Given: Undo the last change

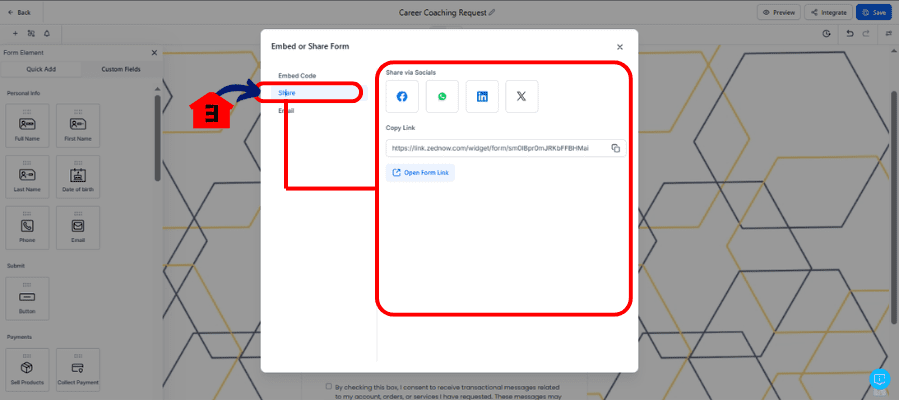Looking at the screenshot, I should pyautogui.click(x=850, y=34).
